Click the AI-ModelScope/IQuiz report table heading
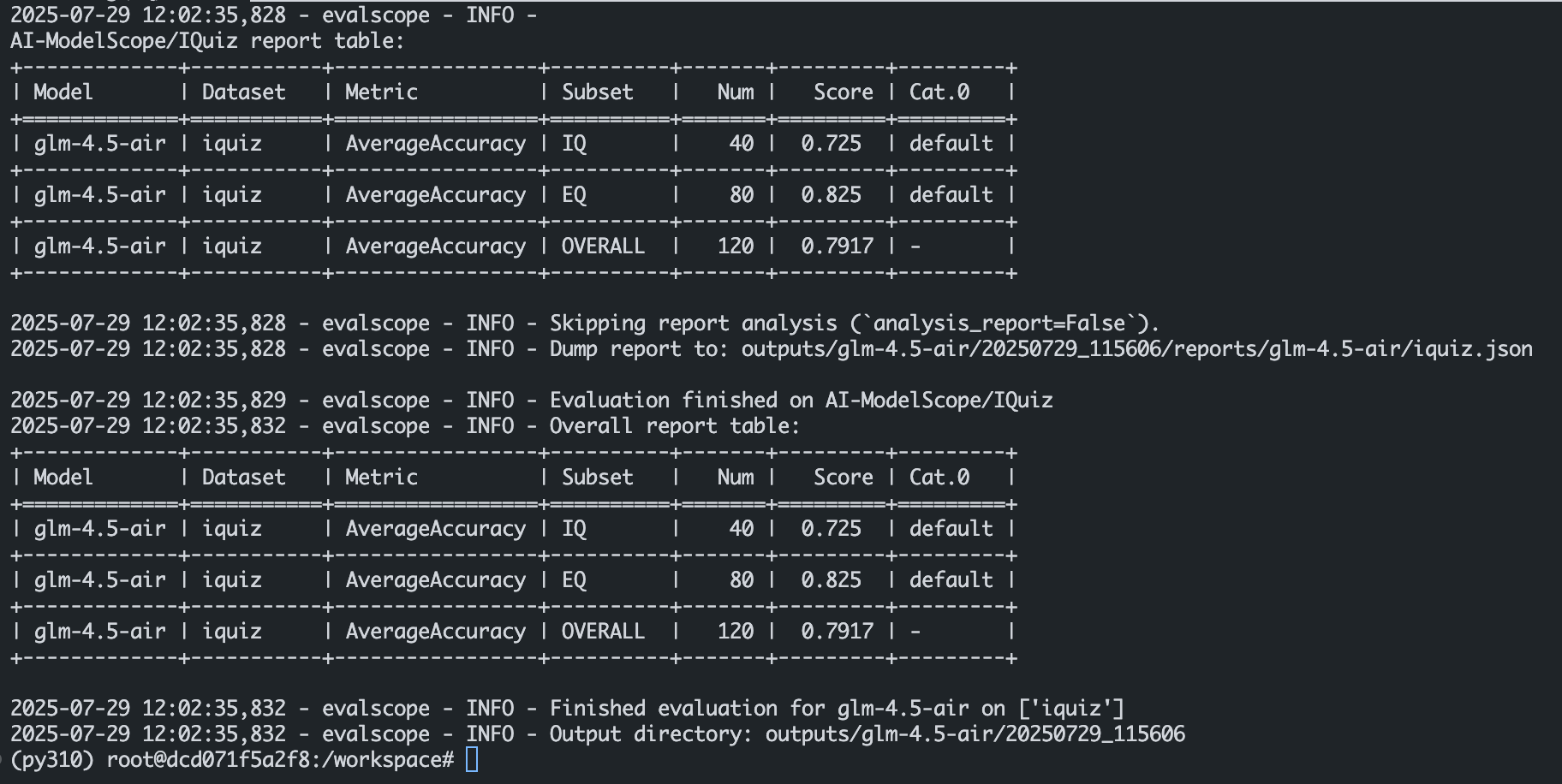 point(206,40)
